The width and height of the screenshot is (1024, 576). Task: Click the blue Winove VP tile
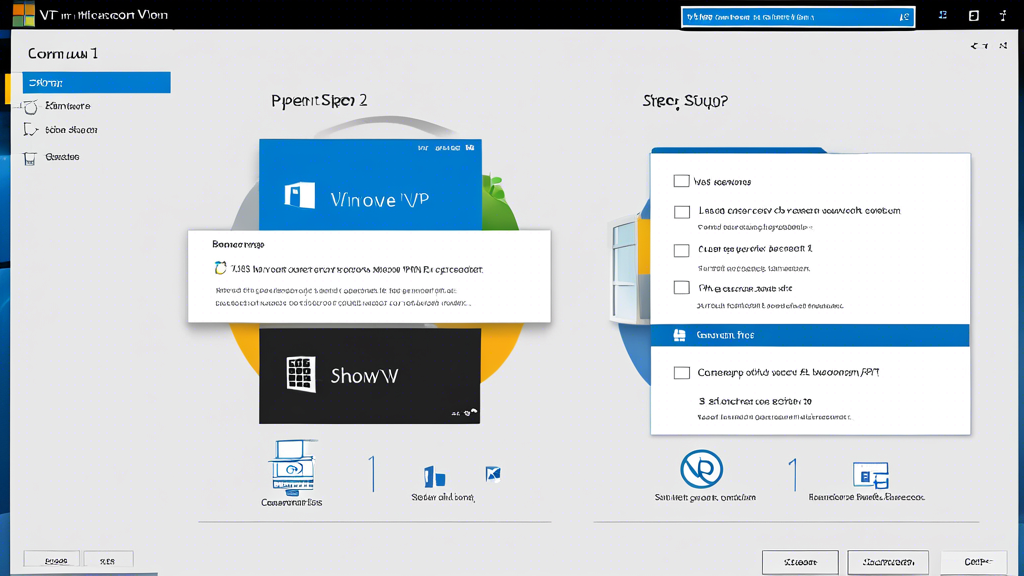(370, 185)
